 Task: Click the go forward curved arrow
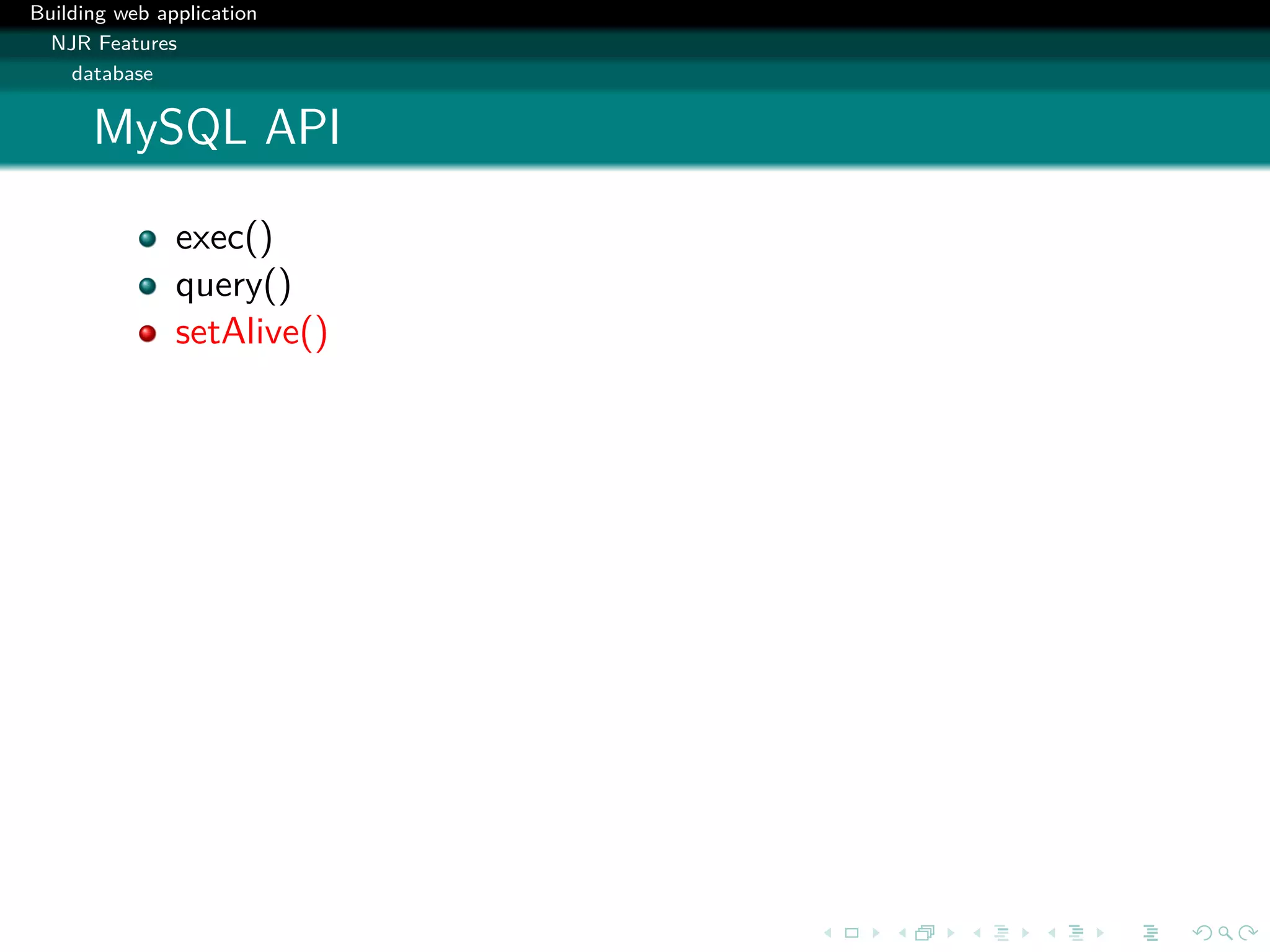(1248, 933)
